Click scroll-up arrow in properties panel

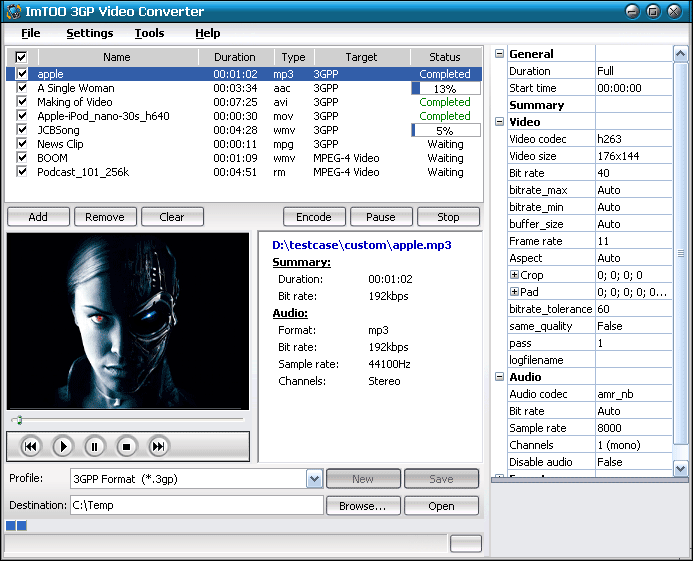click(681, 54)
